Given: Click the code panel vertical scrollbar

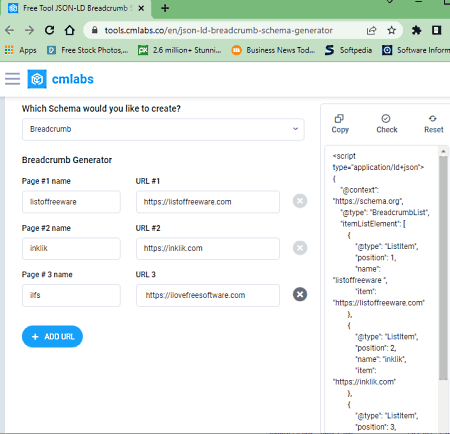Looking at the screenshot, I should pyautogui.click(x=443, y=267).
